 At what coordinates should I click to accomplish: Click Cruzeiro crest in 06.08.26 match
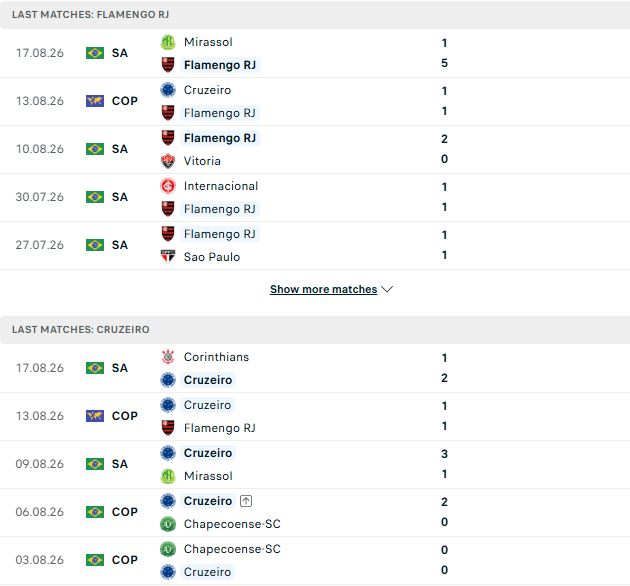pyautogui.click(x=168, y=501)
